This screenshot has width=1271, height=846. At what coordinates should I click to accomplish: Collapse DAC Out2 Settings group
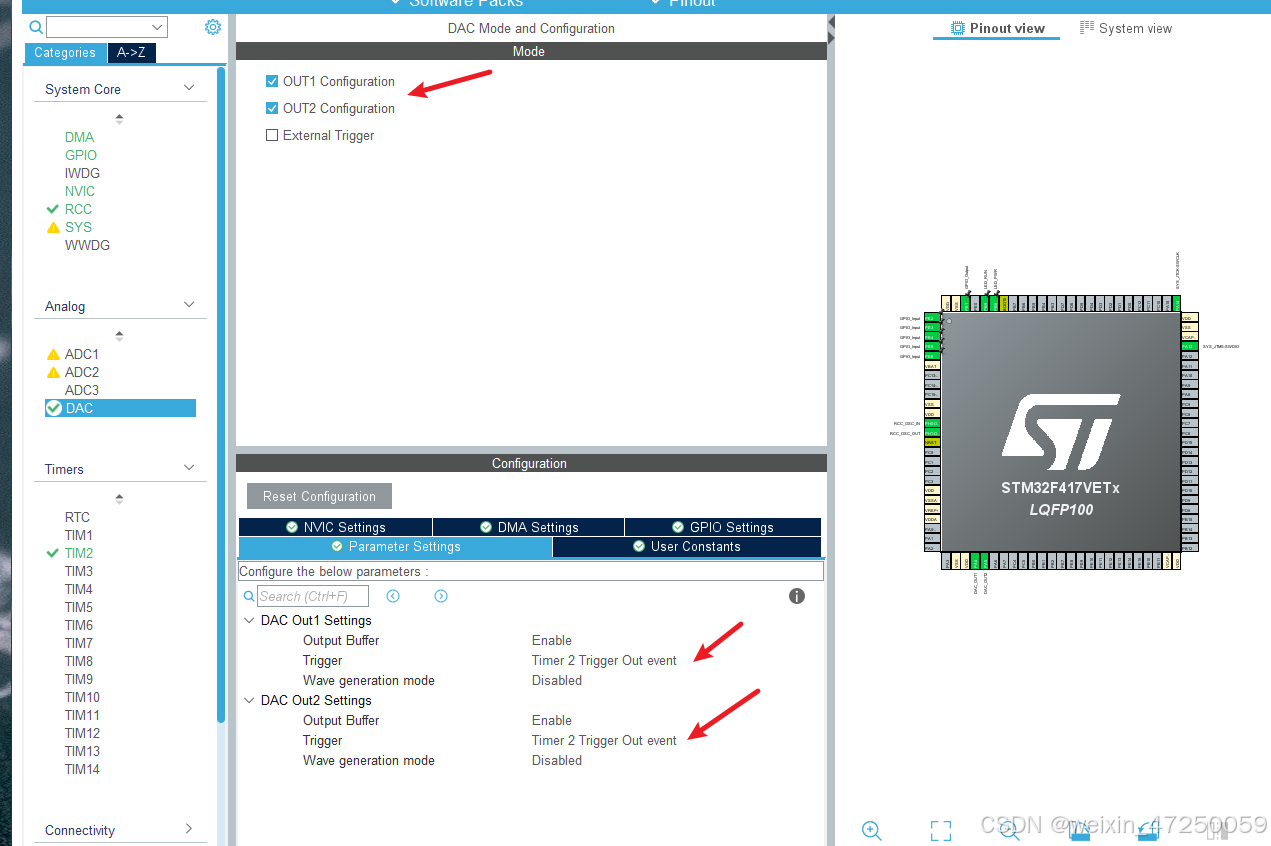(249, 700)
